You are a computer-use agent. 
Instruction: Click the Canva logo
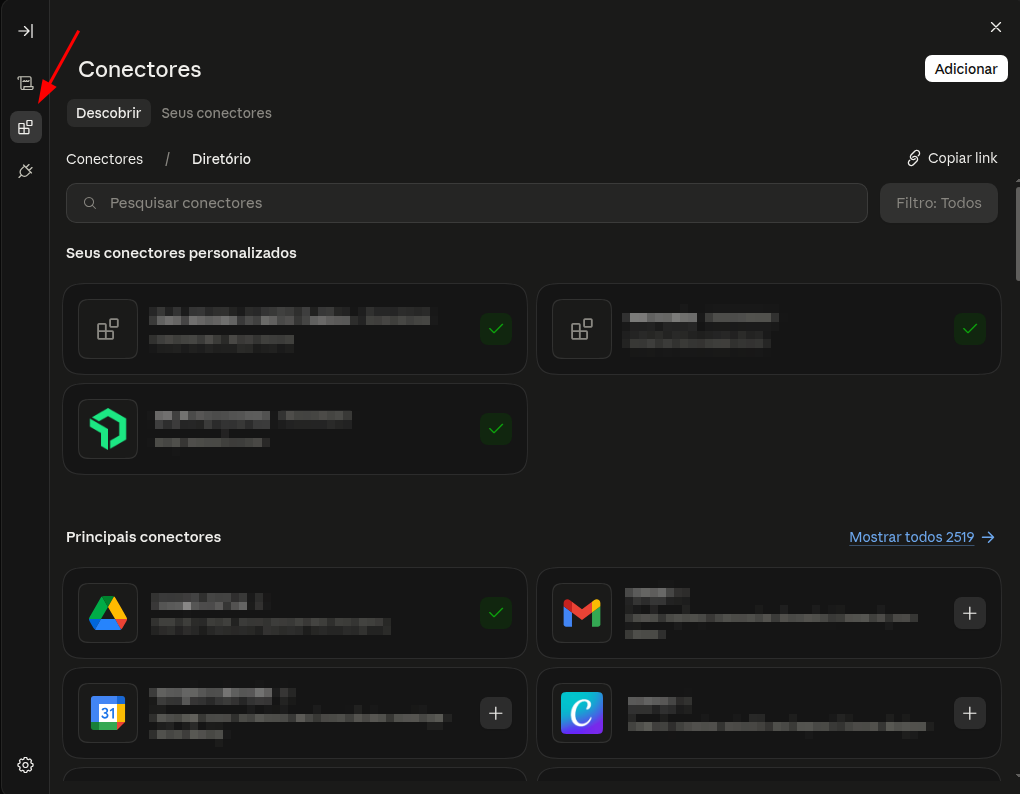(582, 713)
